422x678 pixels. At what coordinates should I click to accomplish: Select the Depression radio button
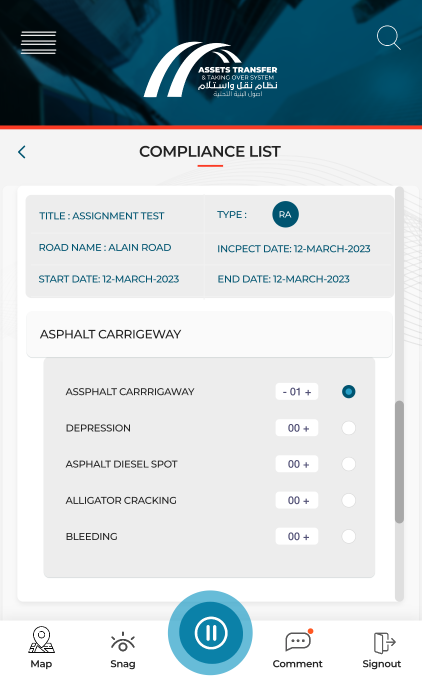tap(348, 428)
